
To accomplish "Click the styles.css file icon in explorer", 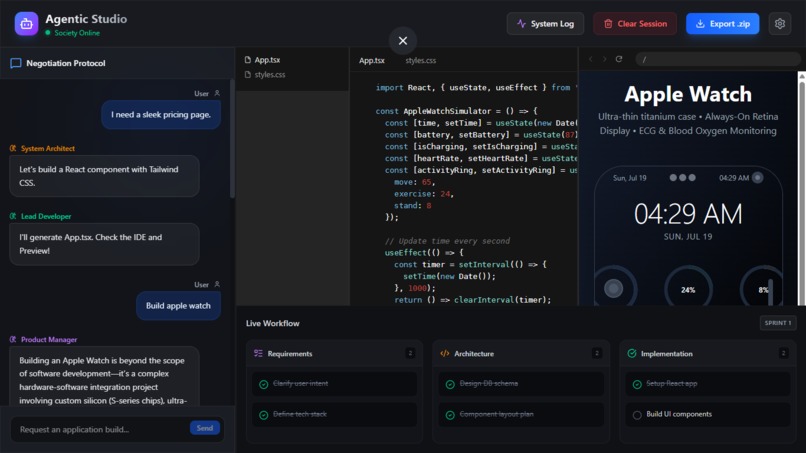I will (x=248, y=75).
